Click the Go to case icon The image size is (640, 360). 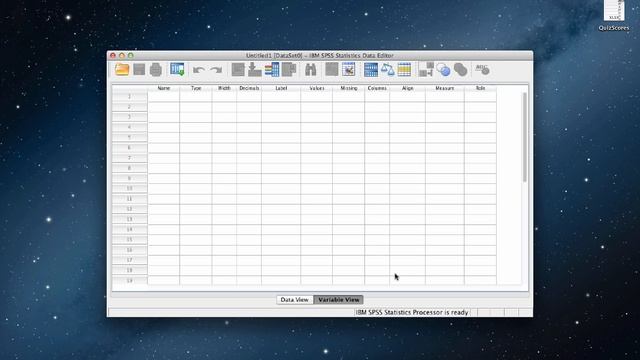click(x=238, y=69)
